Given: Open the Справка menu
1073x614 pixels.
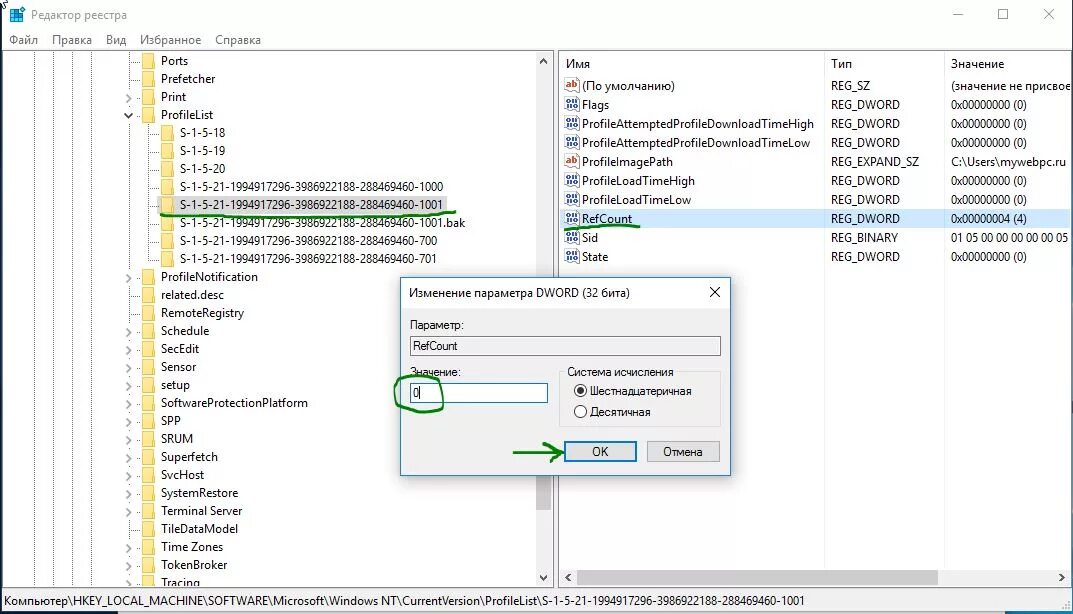Looking at the screenshot, I should pos(237,40).
